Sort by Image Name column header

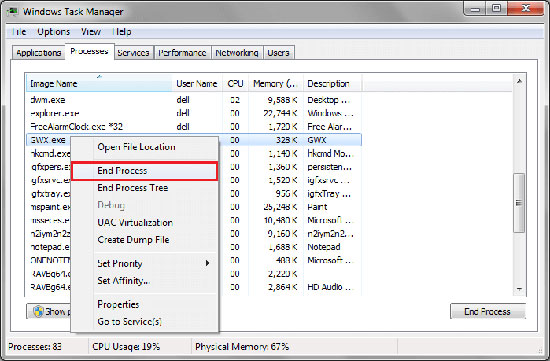99,83
